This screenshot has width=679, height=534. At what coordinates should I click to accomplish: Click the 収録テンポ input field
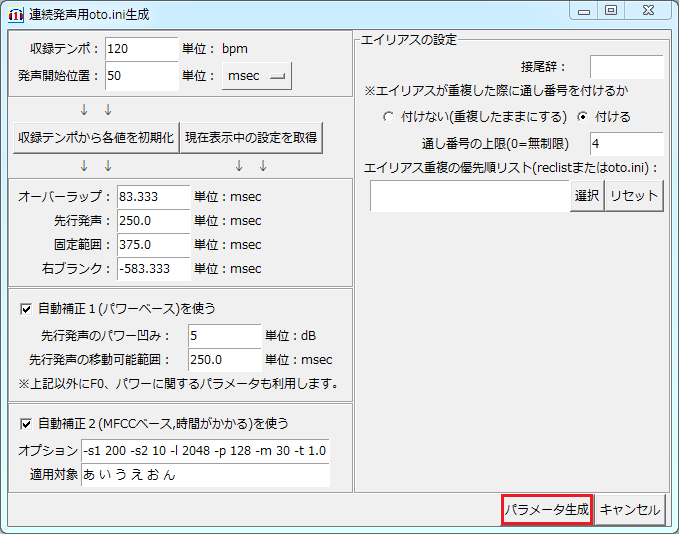point(142,49)
